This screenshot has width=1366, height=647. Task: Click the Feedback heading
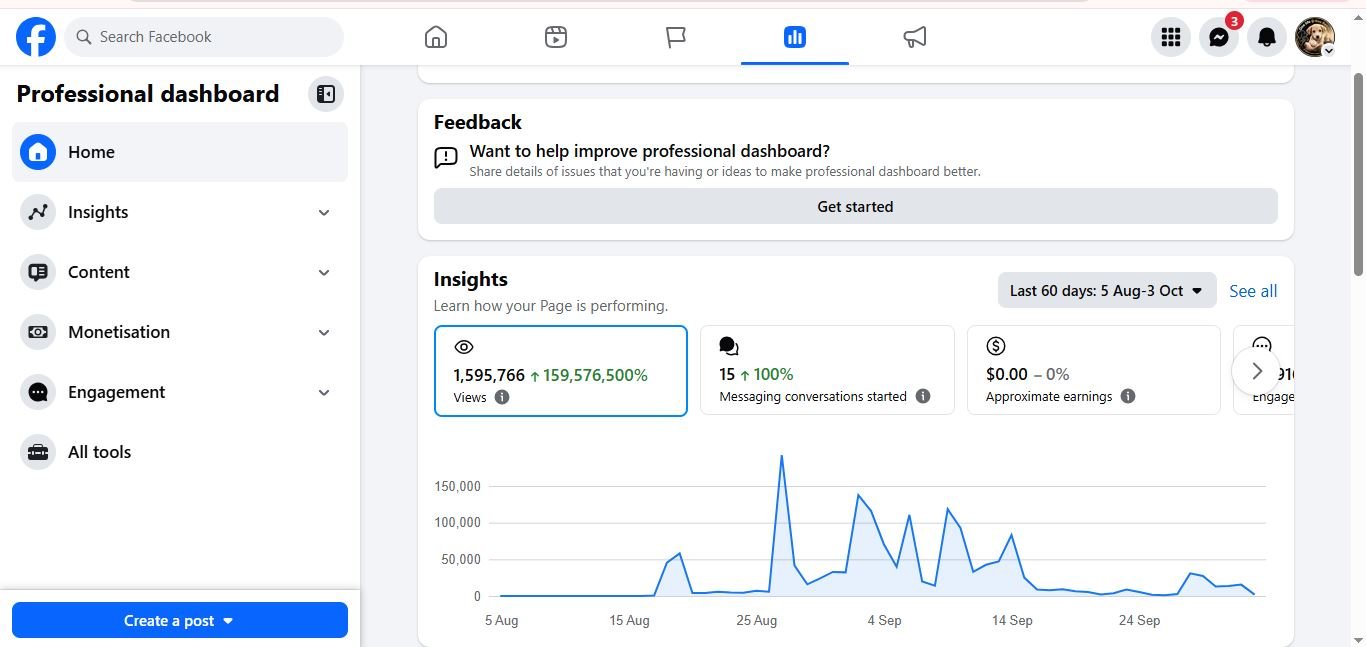click(x=478, y=122)
